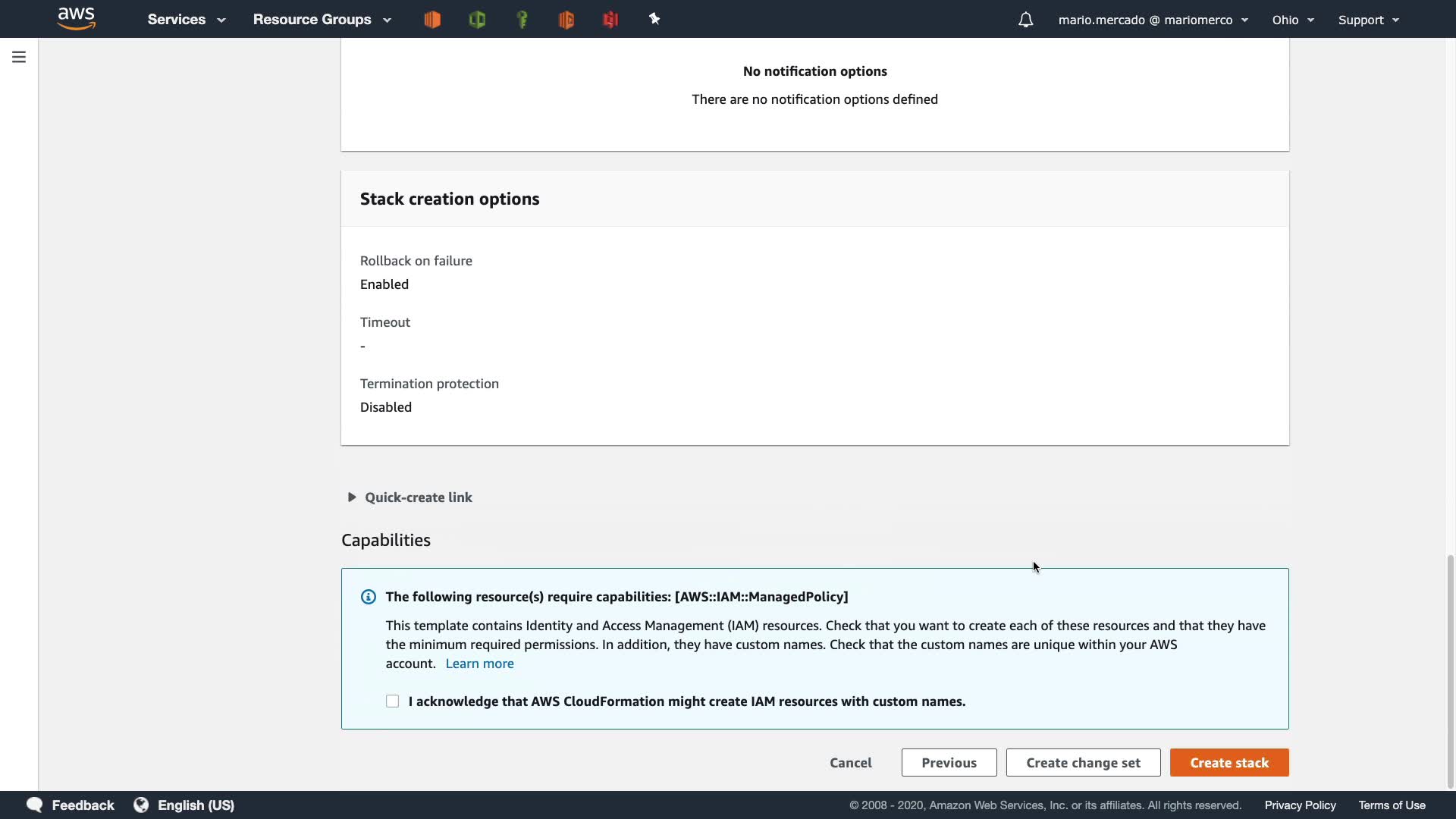Open the orange EC2 service shortcut

click(432, 20)
